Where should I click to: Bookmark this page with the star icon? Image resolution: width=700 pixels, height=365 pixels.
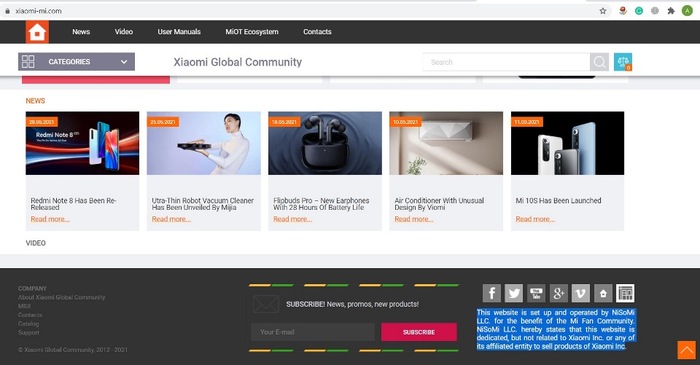(x=603, y=11)
